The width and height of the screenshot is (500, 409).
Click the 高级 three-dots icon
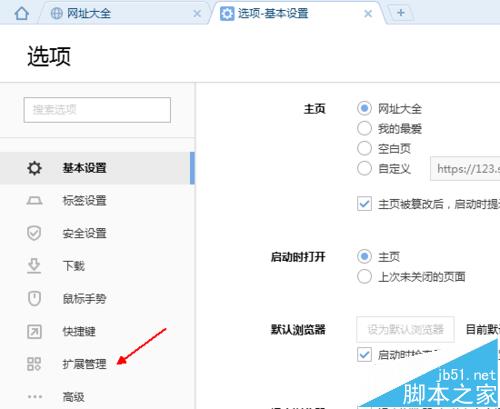coord(35,397)
